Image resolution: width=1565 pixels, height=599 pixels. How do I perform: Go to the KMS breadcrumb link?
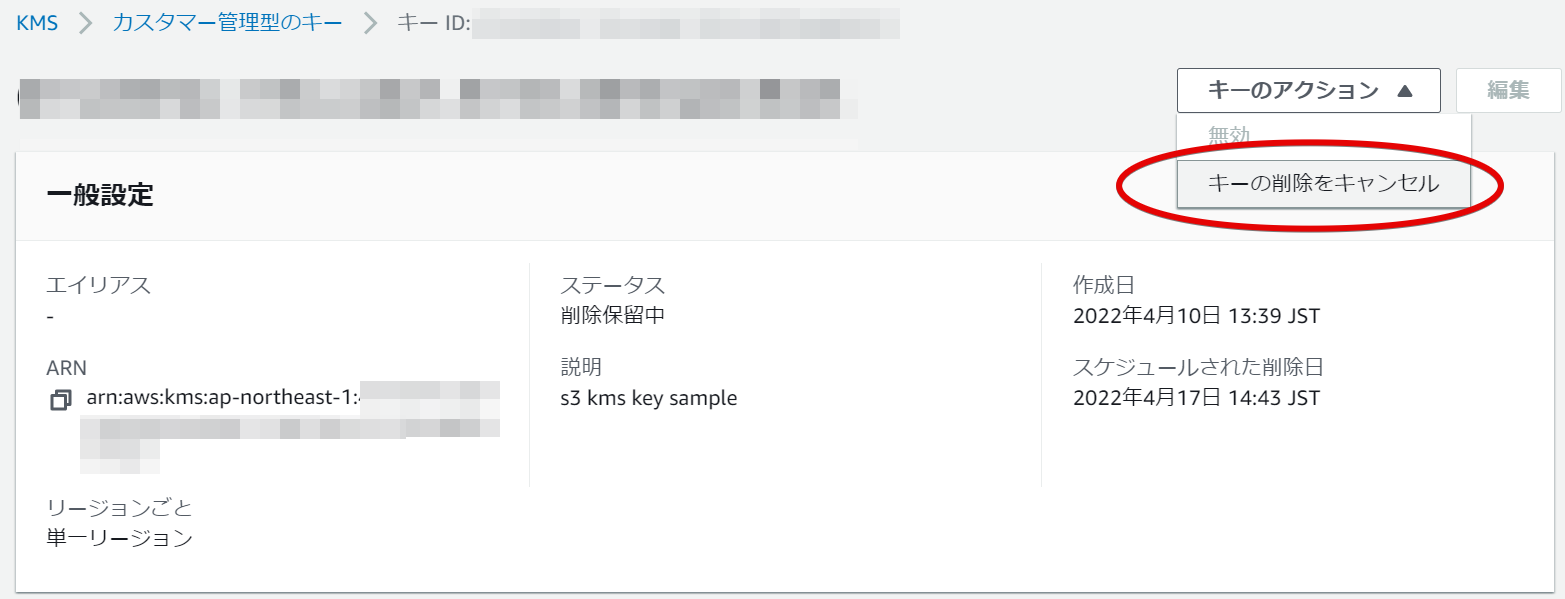coord(37,23)
